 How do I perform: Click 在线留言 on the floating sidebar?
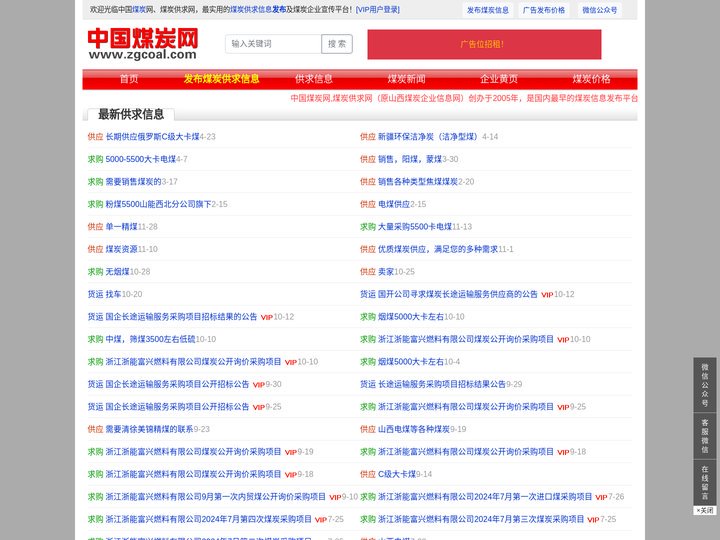[x=704, y=482]
